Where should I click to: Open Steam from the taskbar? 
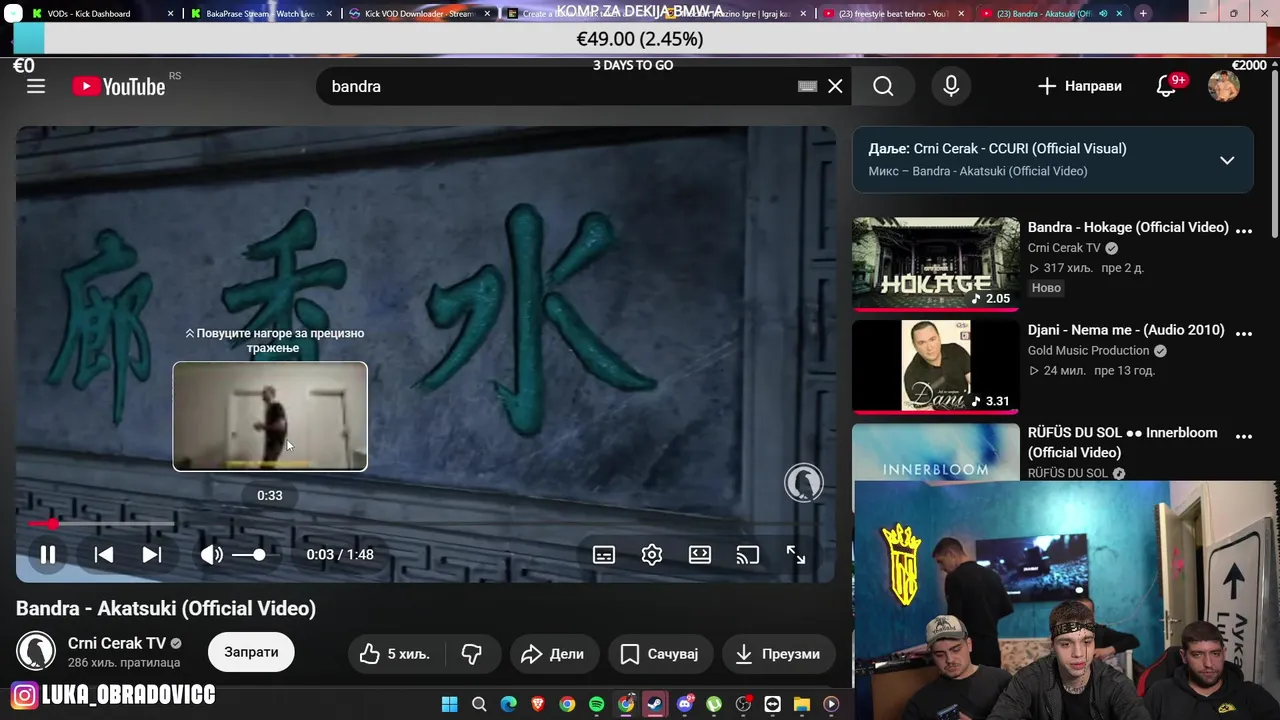click(655, 705)
